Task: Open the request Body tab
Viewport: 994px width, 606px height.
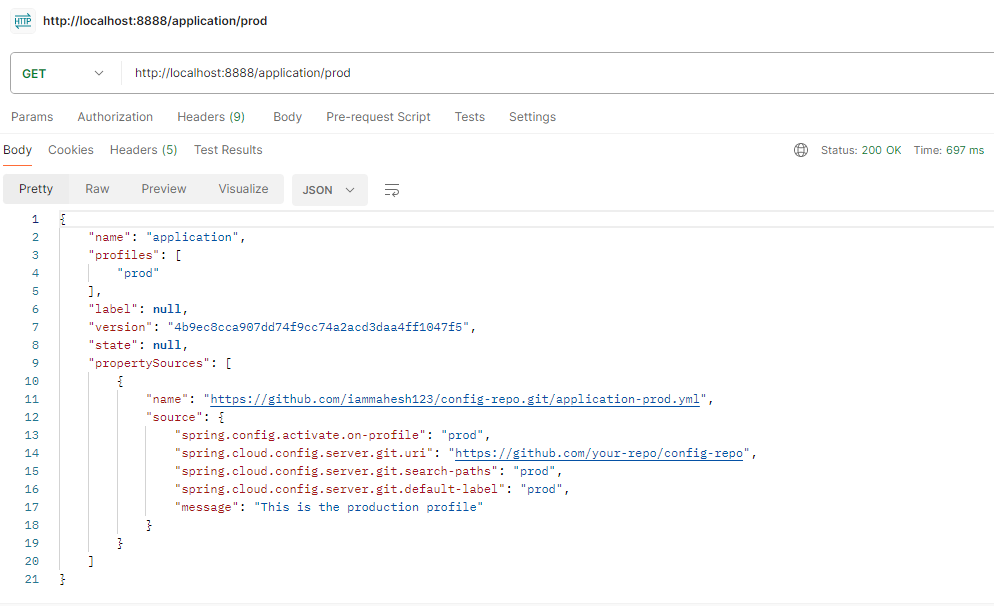Action: [x=287, y=117]
